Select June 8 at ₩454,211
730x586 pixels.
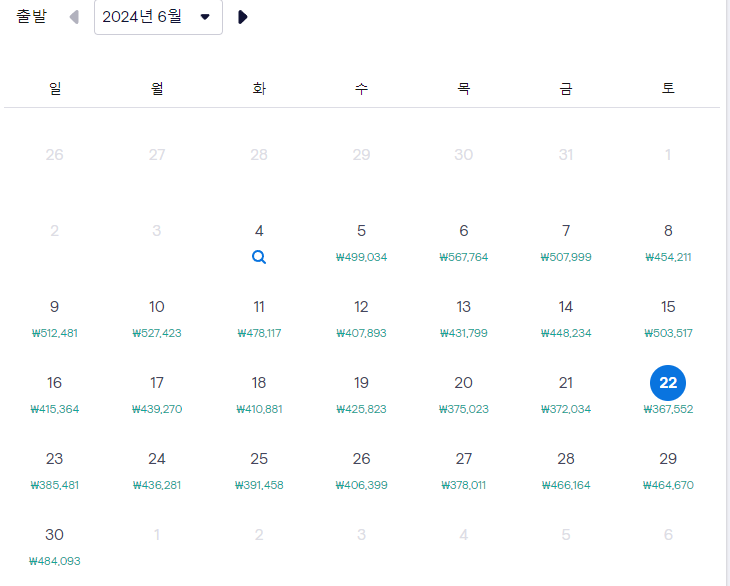(668, 243)
